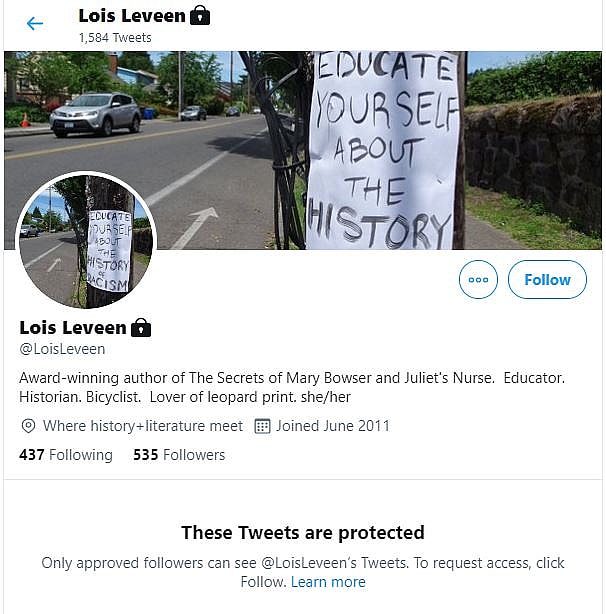Open the 437 Following list

pyautogui.click(x=66, y=455)
